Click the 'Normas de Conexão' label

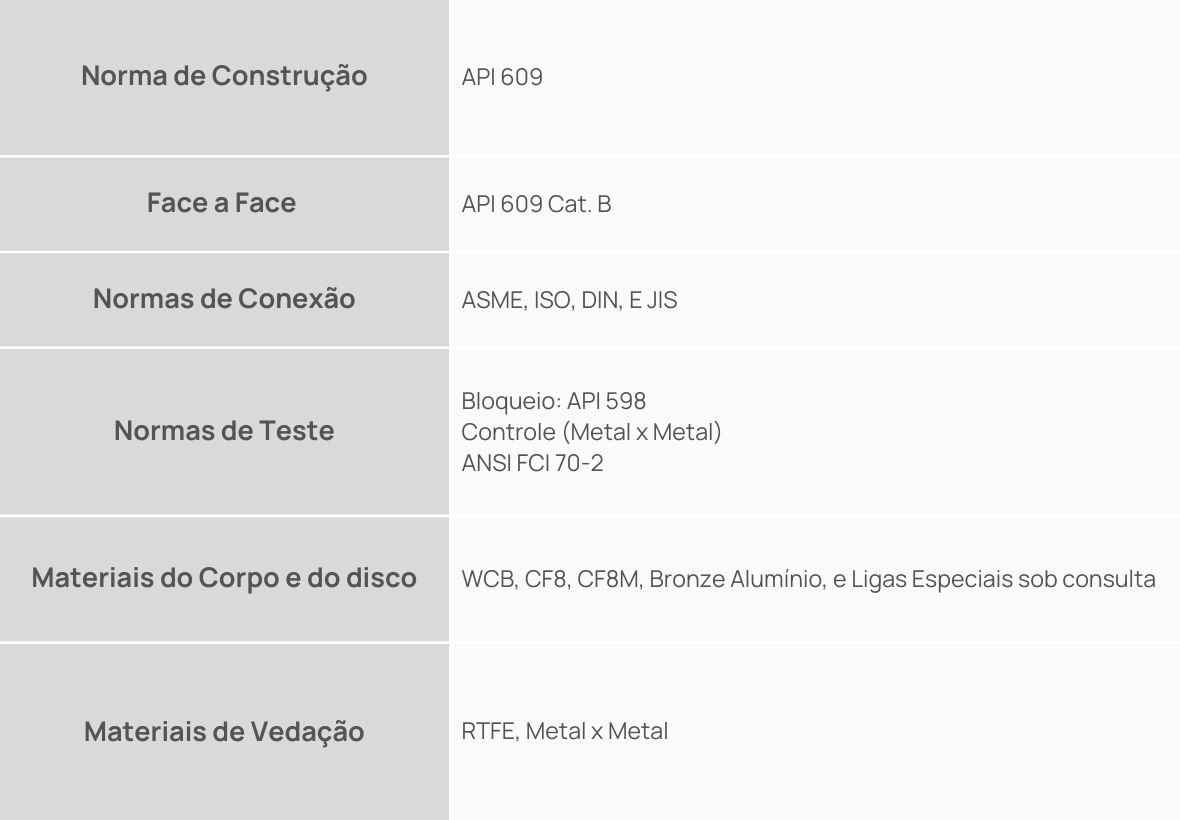224,299
